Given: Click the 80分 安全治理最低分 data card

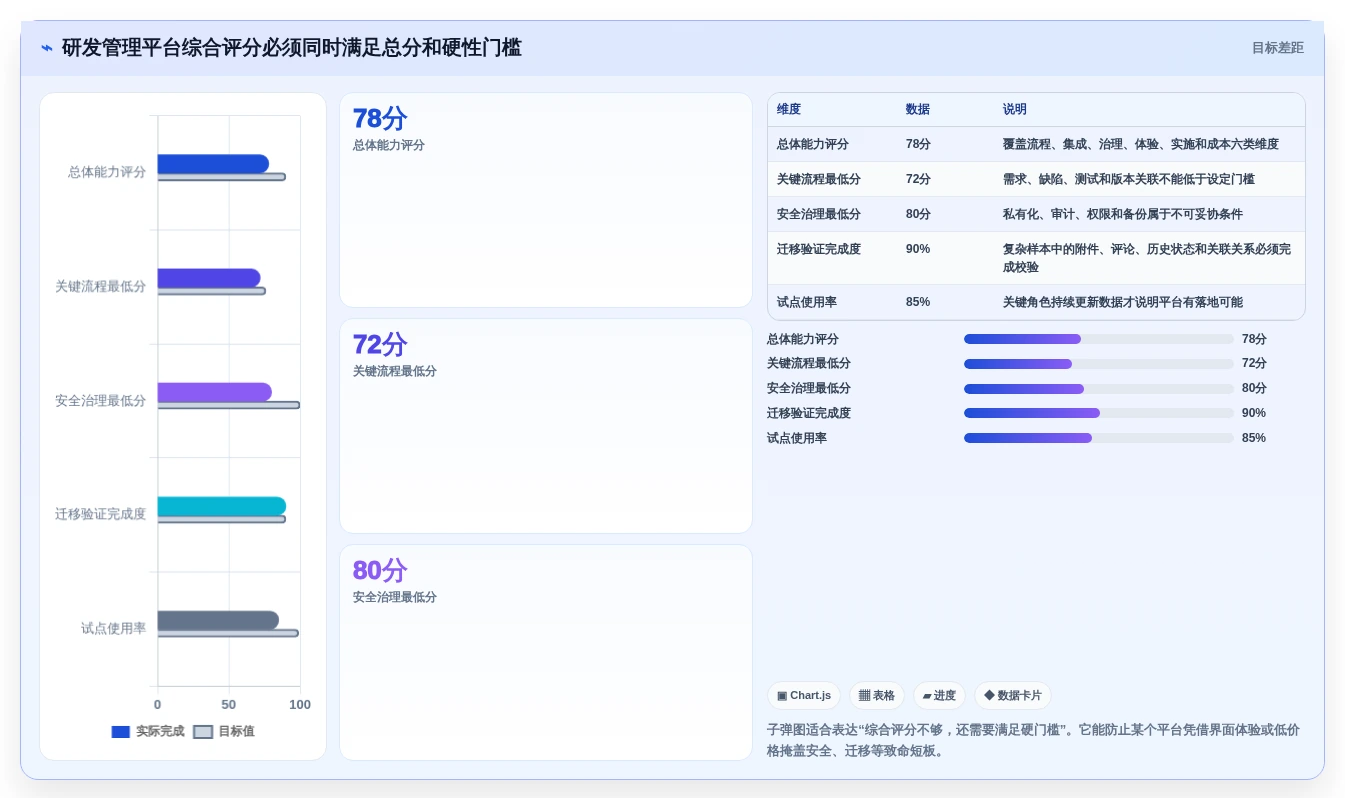Looking at the screenshot, I should [x=546, y=652].
